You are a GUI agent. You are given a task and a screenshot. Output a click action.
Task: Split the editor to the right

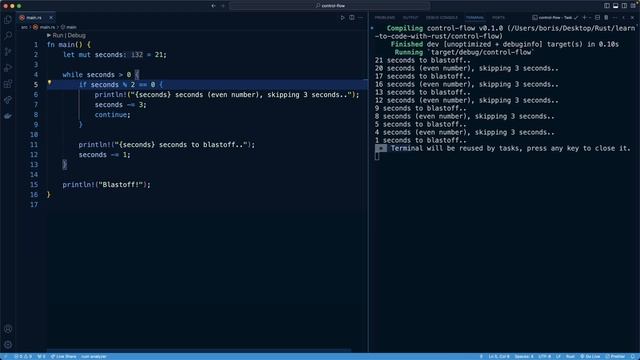(x=351, y=18)
